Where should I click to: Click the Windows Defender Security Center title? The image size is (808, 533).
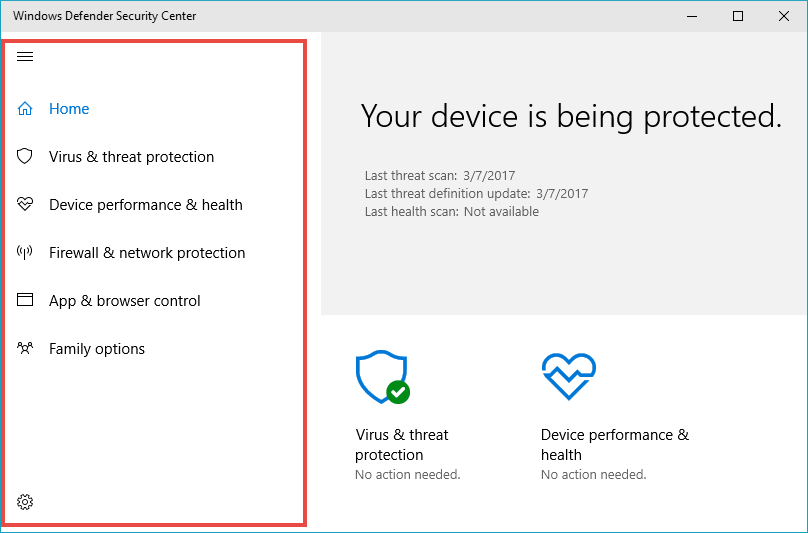105,16
